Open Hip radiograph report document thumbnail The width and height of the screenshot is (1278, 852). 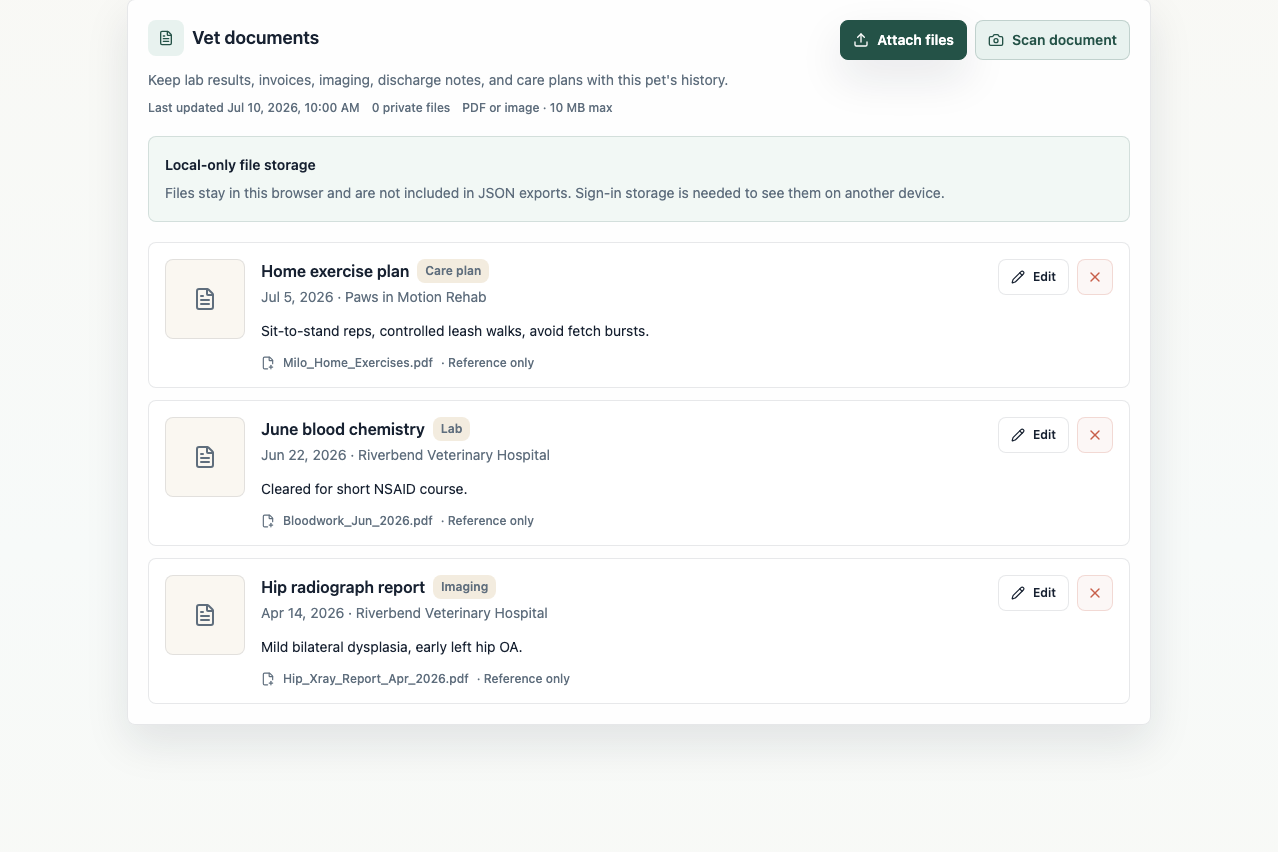tap(205, 615)
